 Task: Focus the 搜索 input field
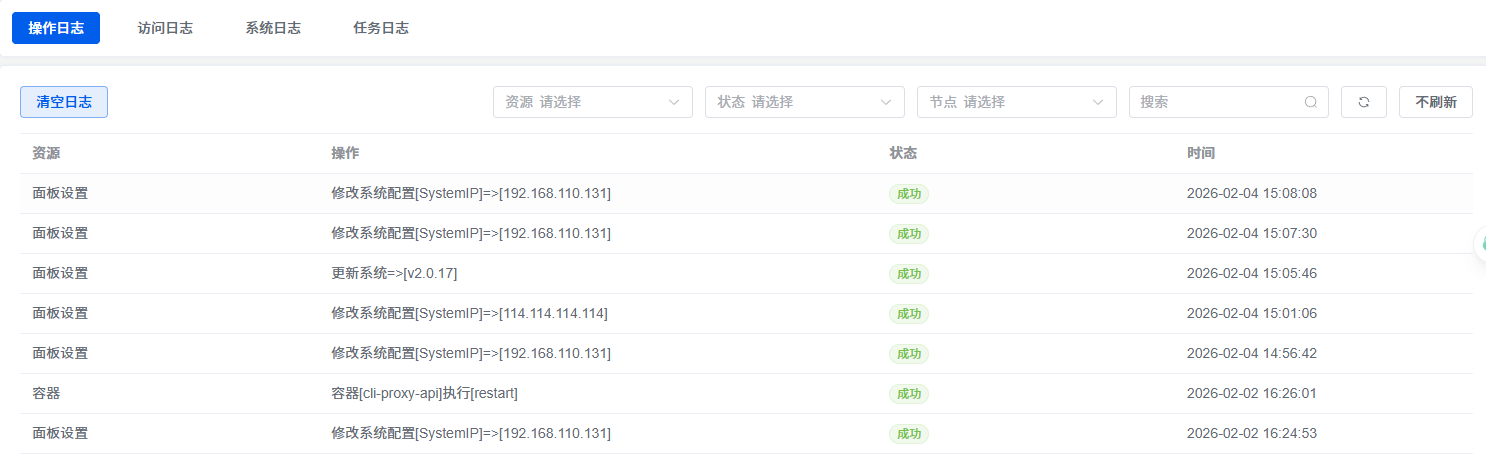coord(1218,102)
